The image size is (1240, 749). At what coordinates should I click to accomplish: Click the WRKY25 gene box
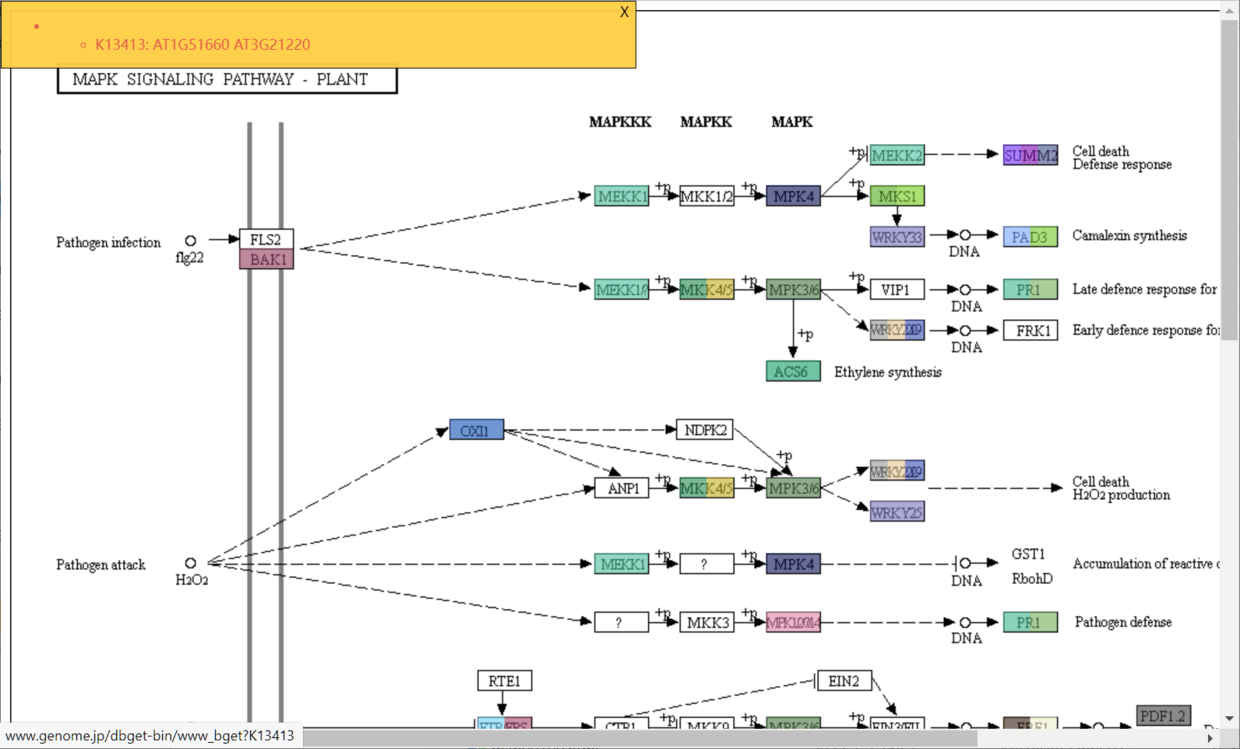[x=897, y=512]
